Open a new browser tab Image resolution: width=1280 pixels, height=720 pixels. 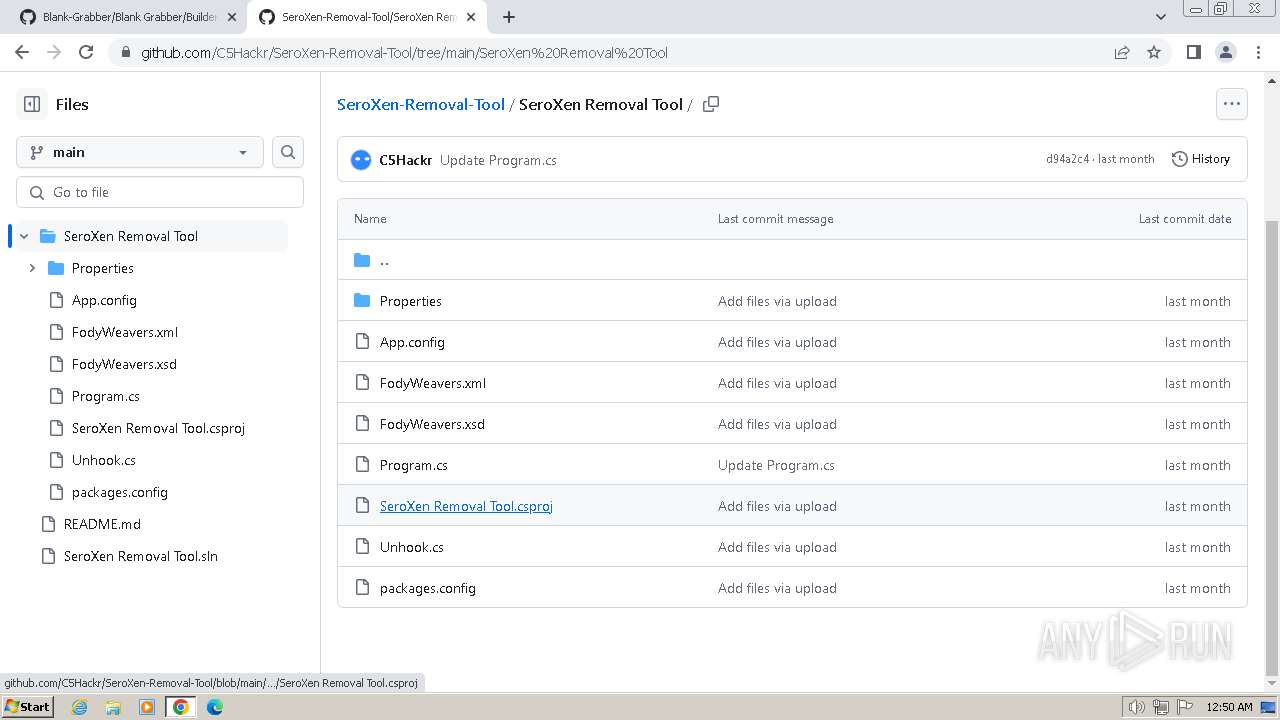click(x=509, y=17)
